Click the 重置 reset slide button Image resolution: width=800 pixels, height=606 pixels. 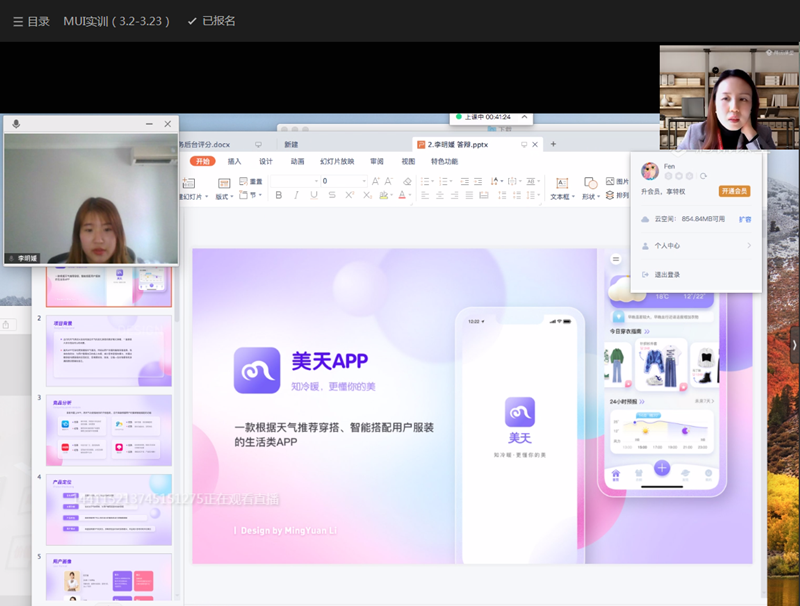tap(251, 181)
